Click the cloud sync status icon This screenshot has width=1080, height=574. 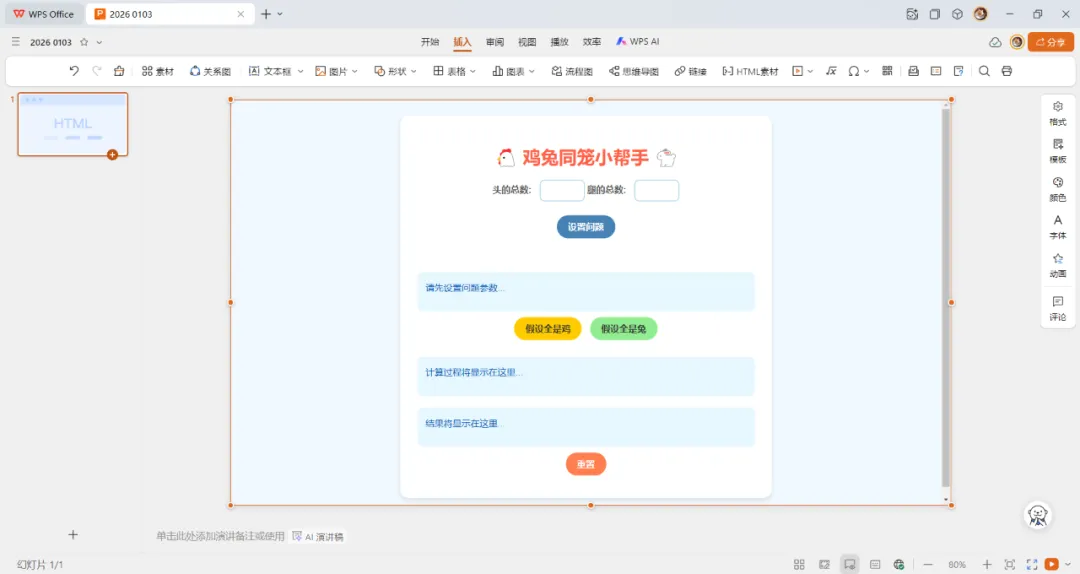[x=995, y=42]
